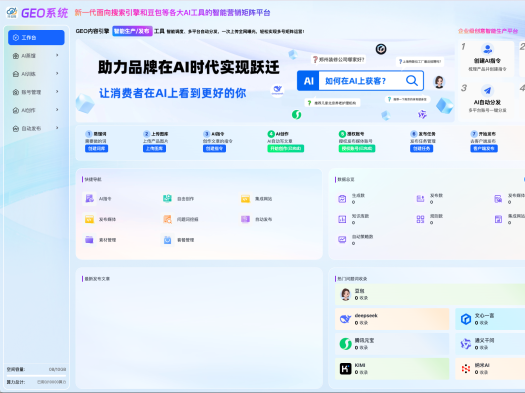
Task: Open the AI创作 menu label
Action: point(28,110)
